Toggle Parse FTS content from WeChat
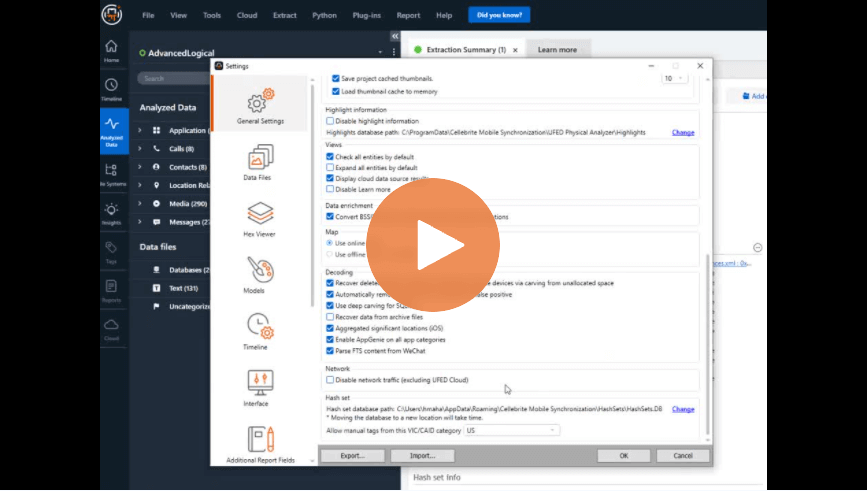This screenshot has height=491, width=867. (x=330, y=351)
